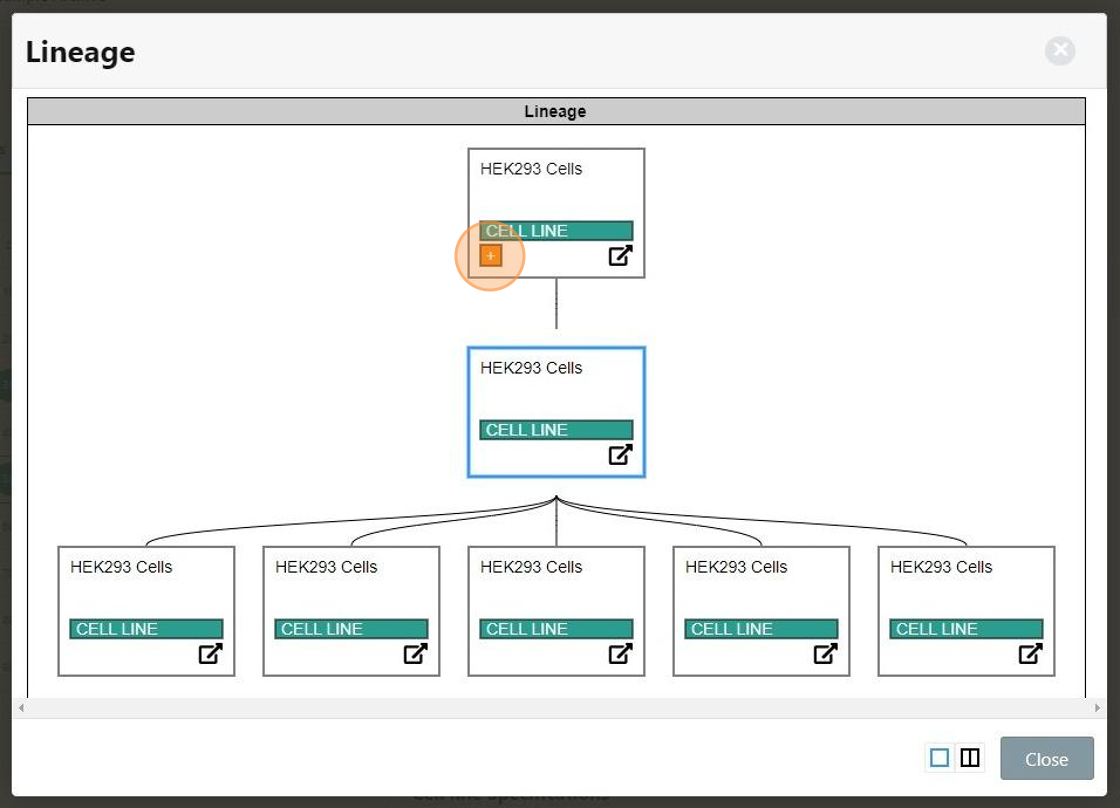The height and width of the screenshot is (808, 1120).
Task: Click the CELL LINE badge on the leftmost child node
Action: (146, 629)
